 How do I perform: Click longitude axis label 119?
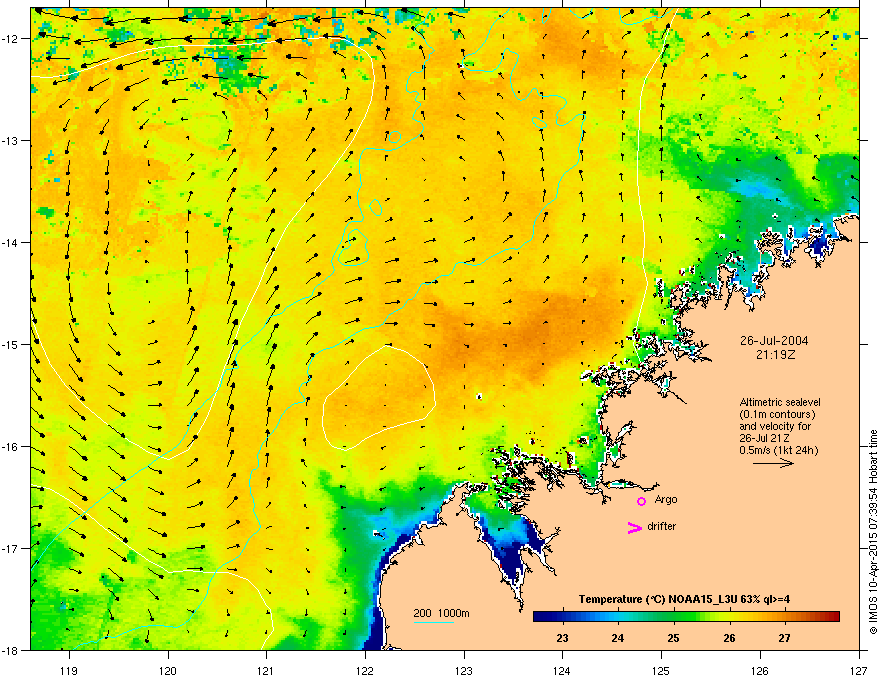pyautogui.click(x=69, y=671)
